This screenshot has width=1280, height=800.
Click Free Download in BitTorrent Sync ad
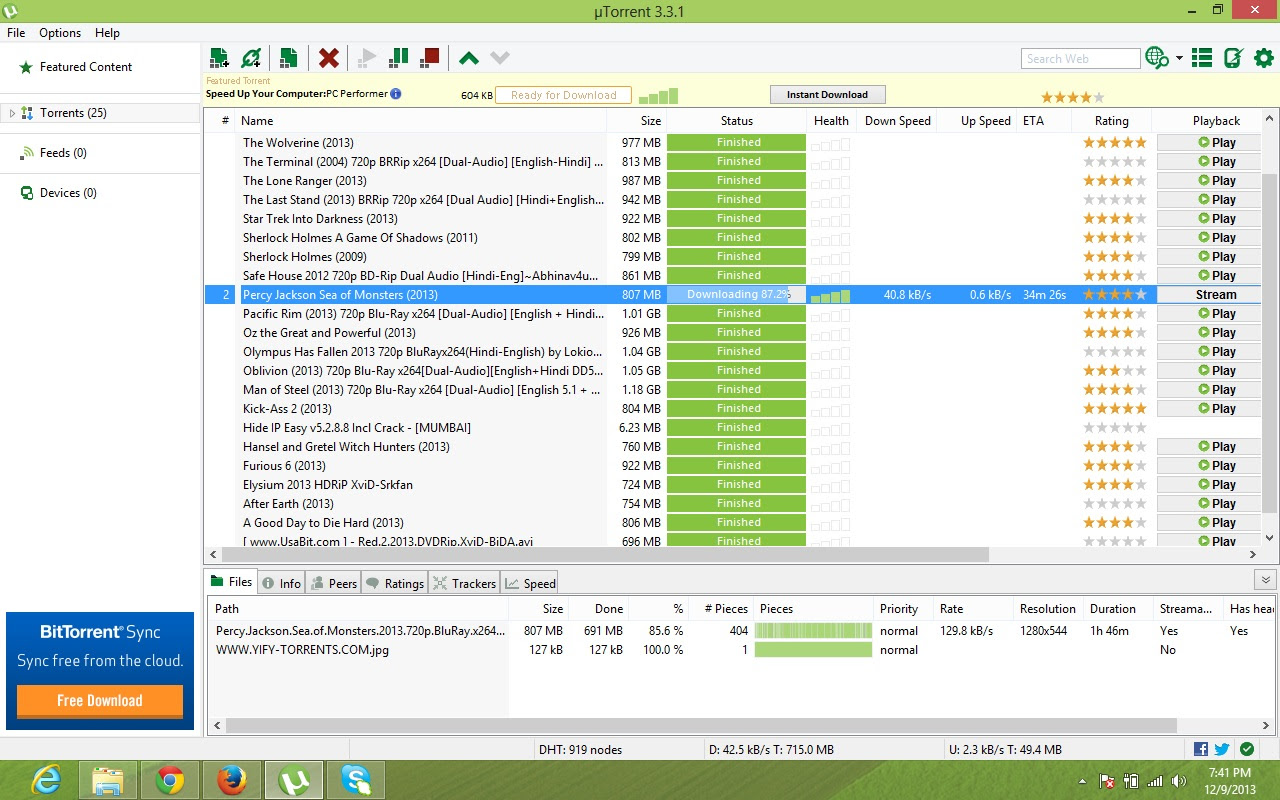[100, 700]
